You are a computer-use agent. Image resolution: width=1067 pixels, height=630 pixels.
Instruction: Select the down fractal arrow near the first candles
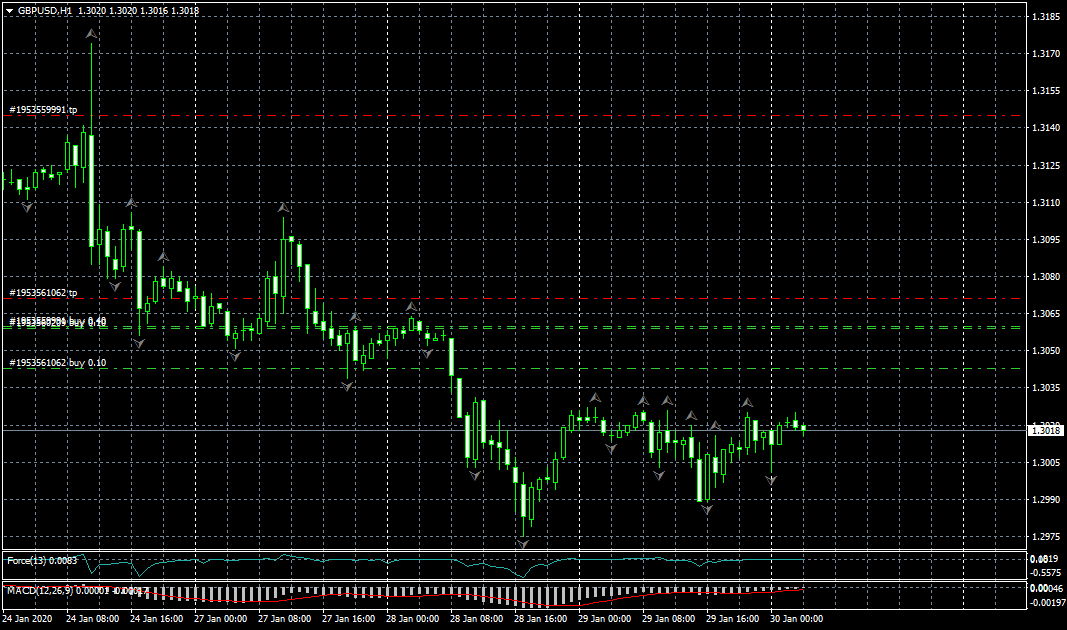[27, 206]
